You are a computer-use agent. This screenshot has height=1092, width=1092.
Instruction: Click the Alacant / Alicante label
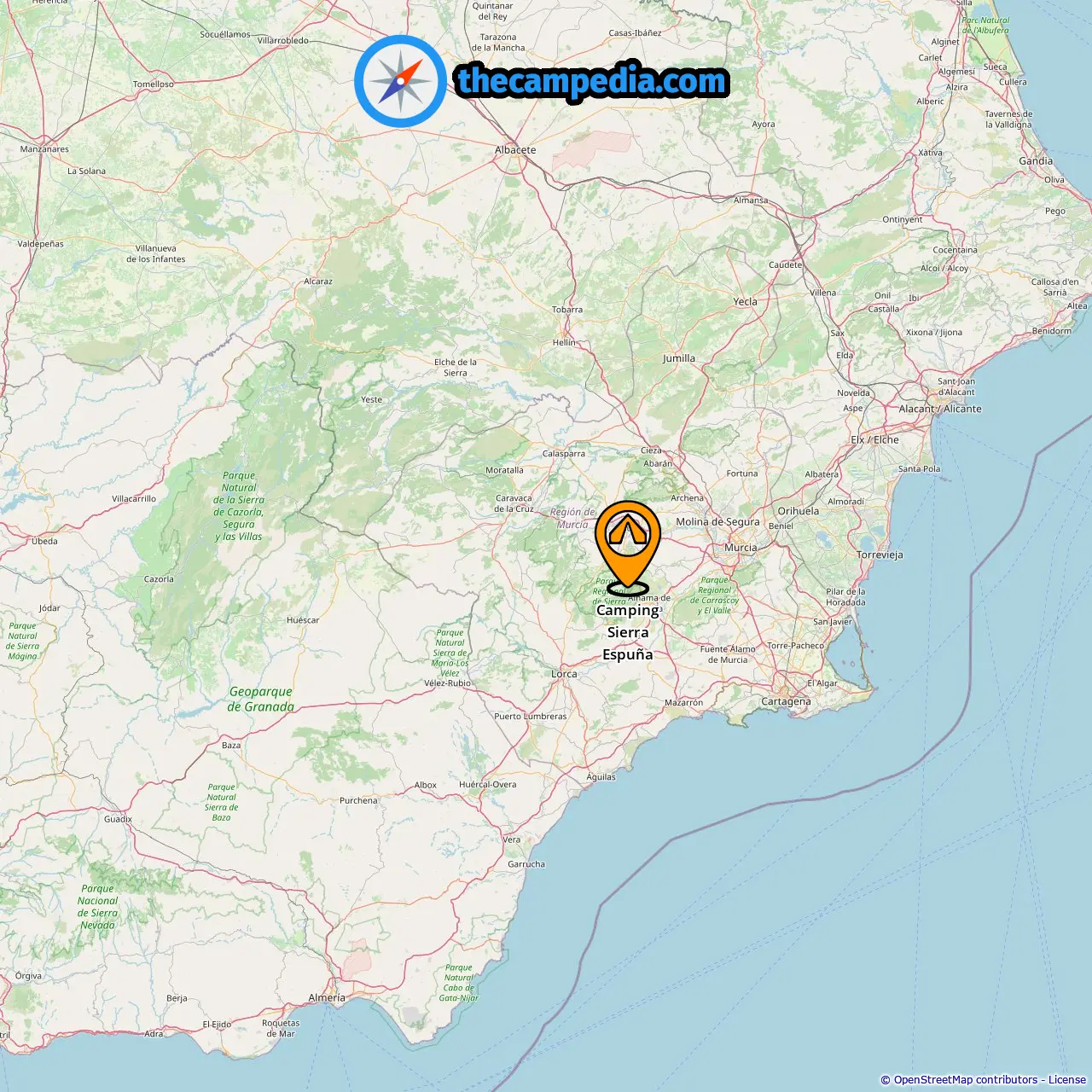940,409
